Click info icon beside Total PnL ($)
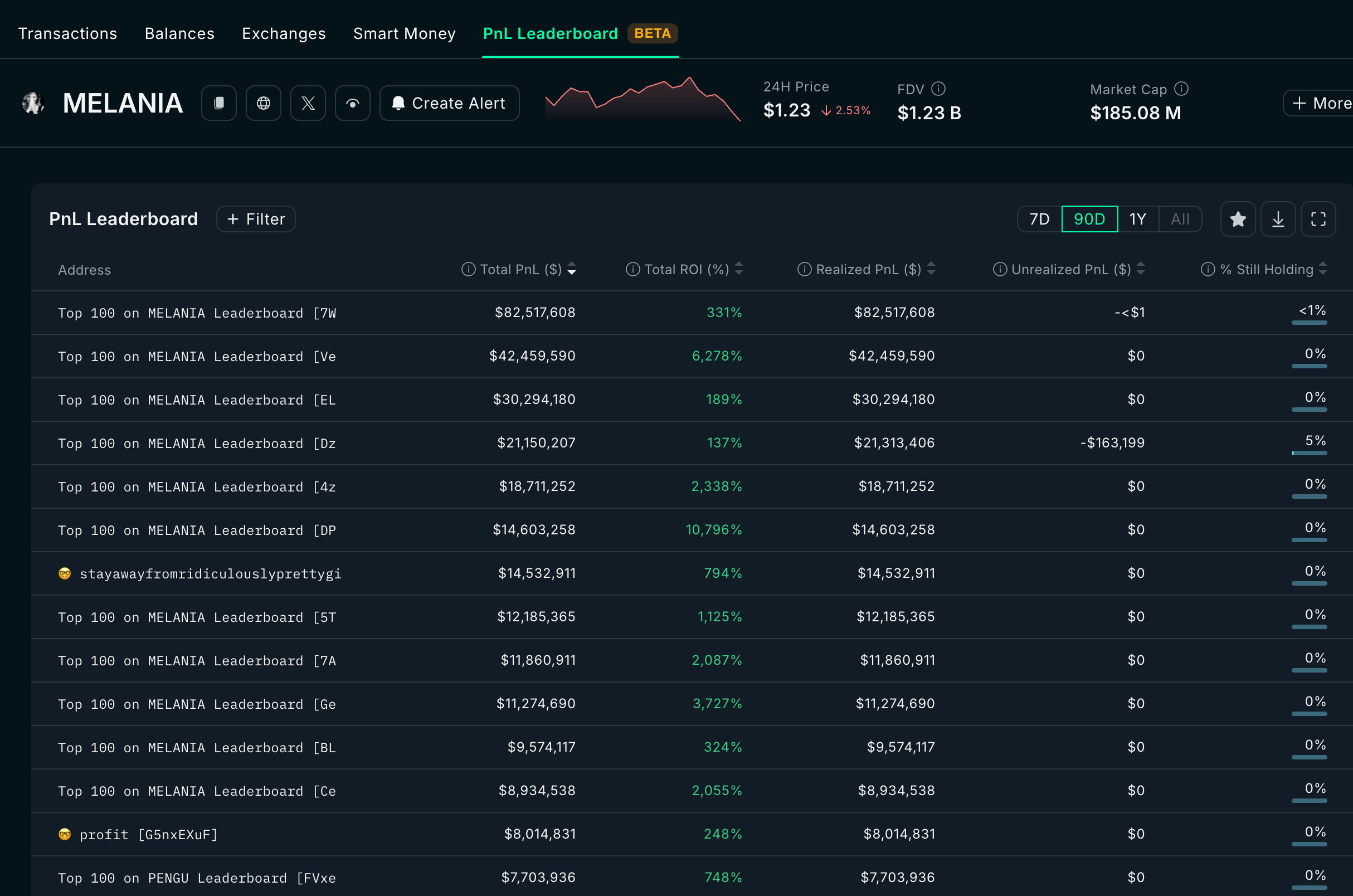The image size is (1353, 896). click(468, 269)
